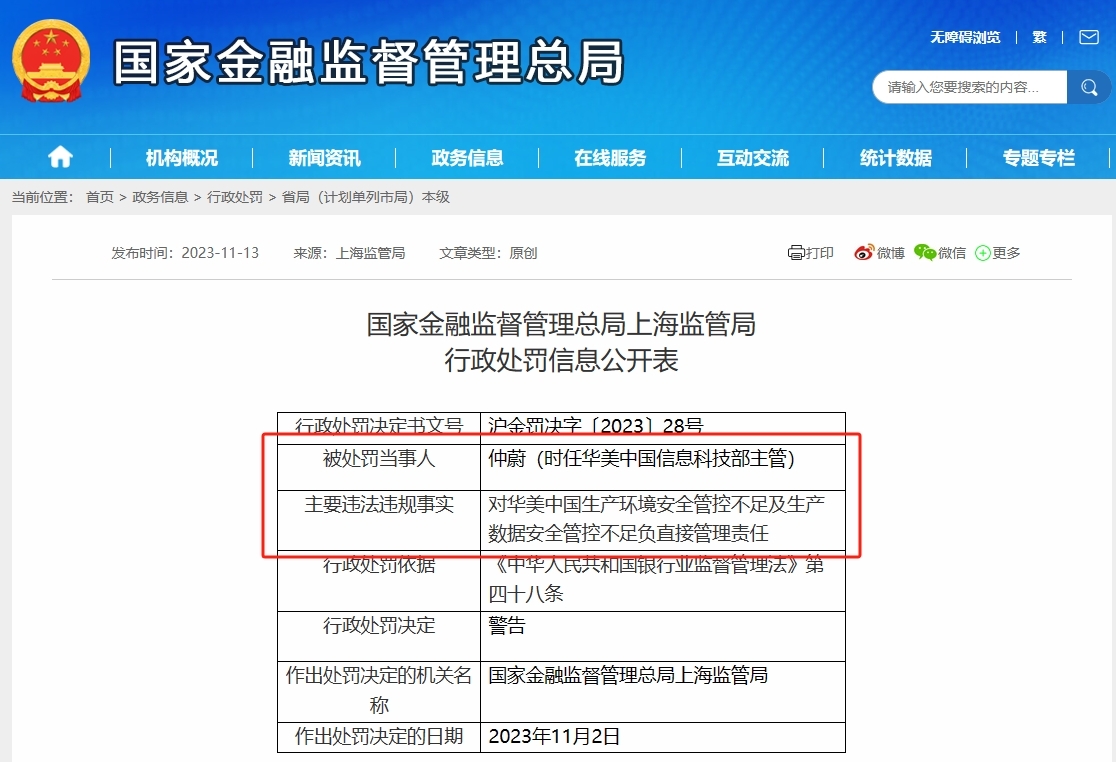Open 统计数据 menu
Viewport: 1116px width, 762px height.
[895, 157]
